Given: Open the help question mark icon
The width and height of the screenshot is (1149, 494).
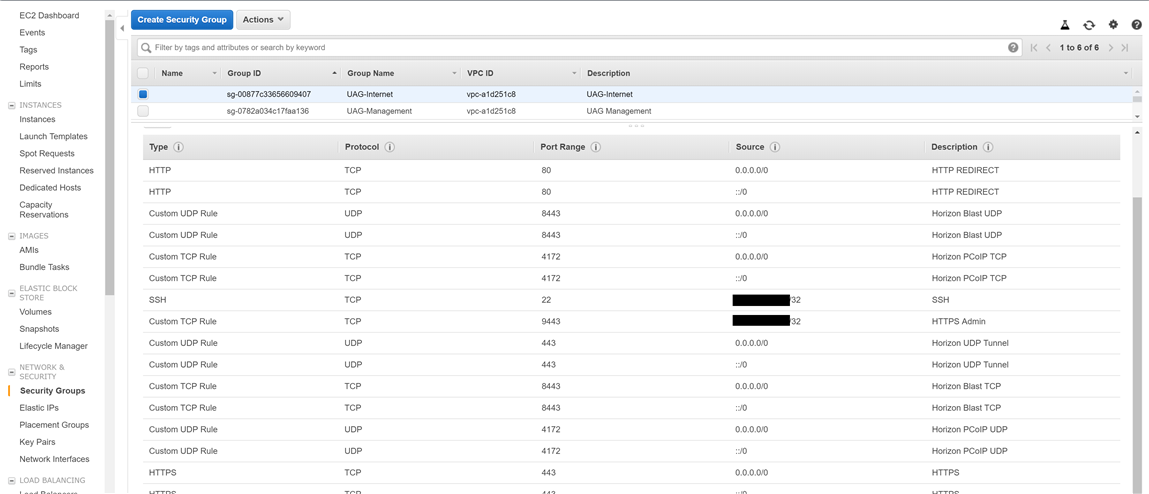Looking at the screenshot, I should 1137,24.
